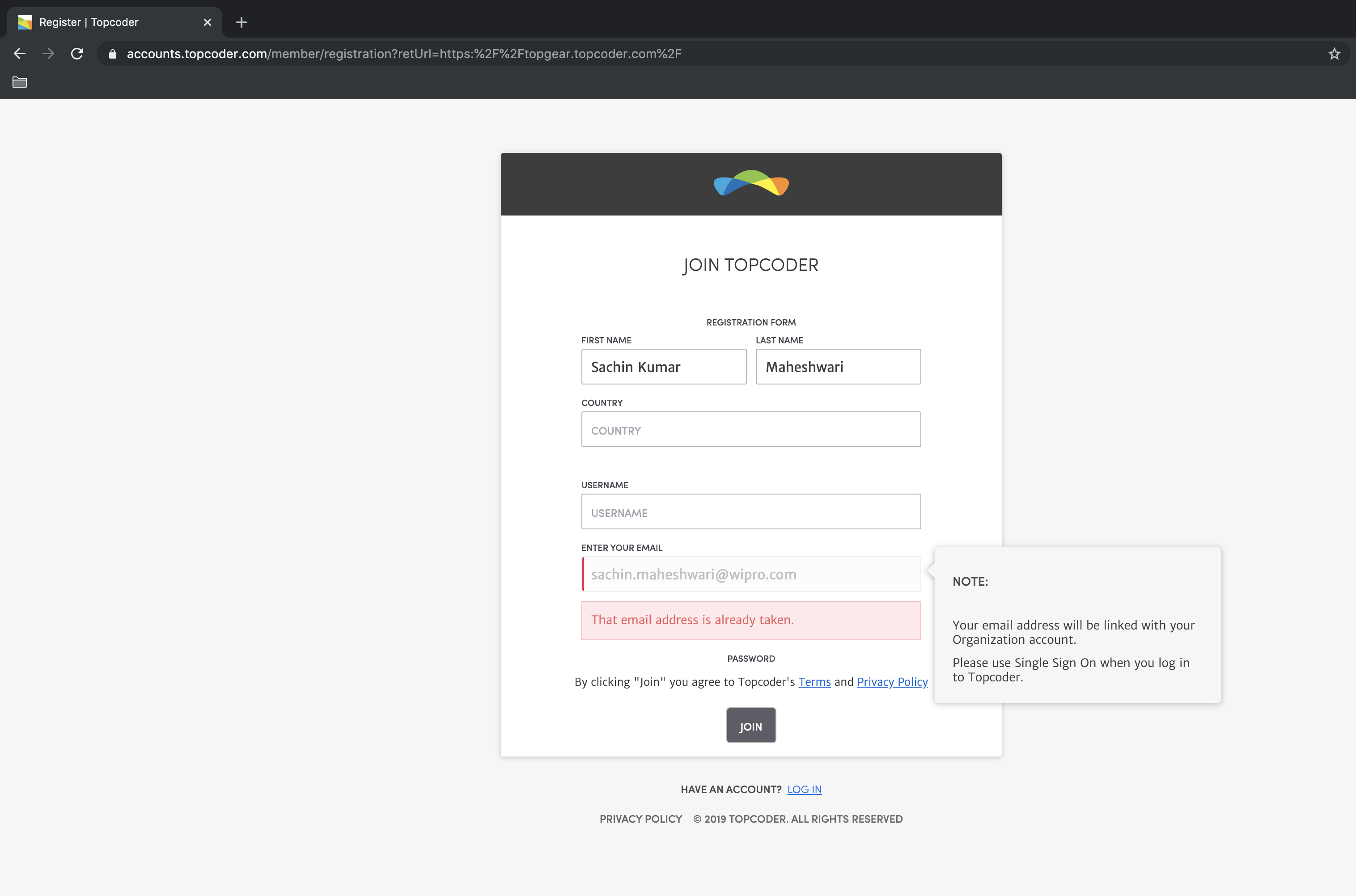
Task: Click the Username input field
Action: point(751,512)
